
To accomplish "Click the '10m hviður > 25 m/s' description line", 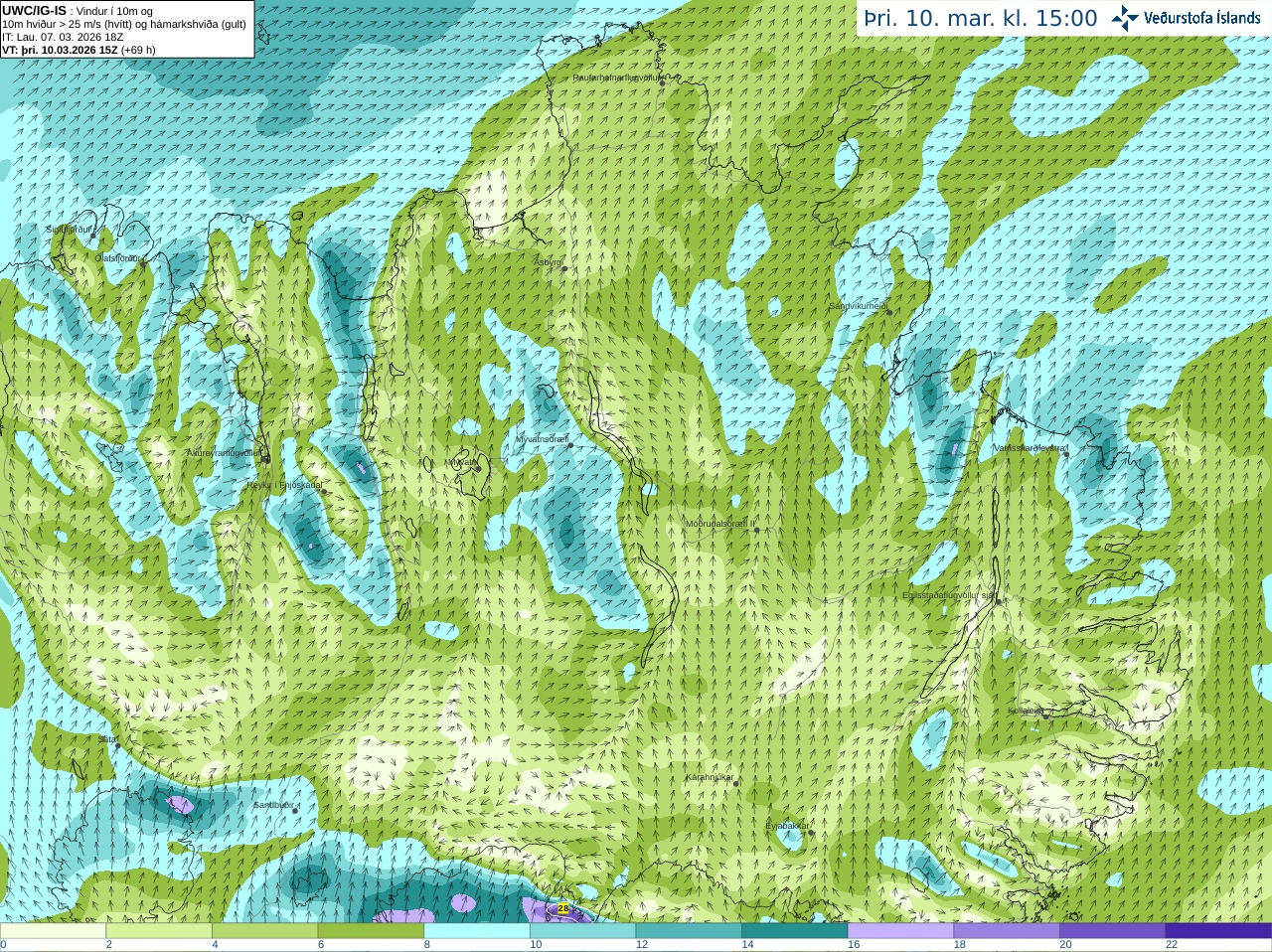I will 124,24.
